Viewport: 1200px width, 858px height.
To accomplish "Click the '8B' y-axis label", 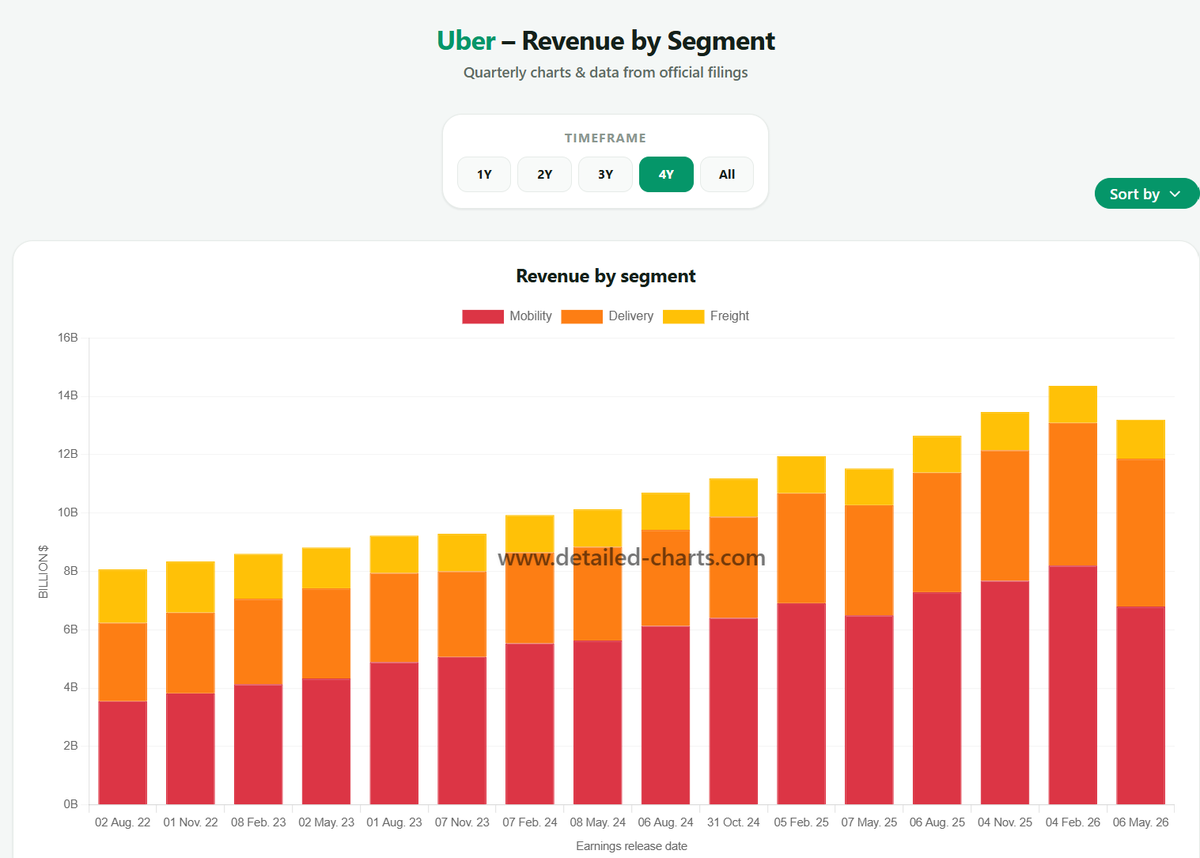I will pyautogui.click(x=71, y=571).
